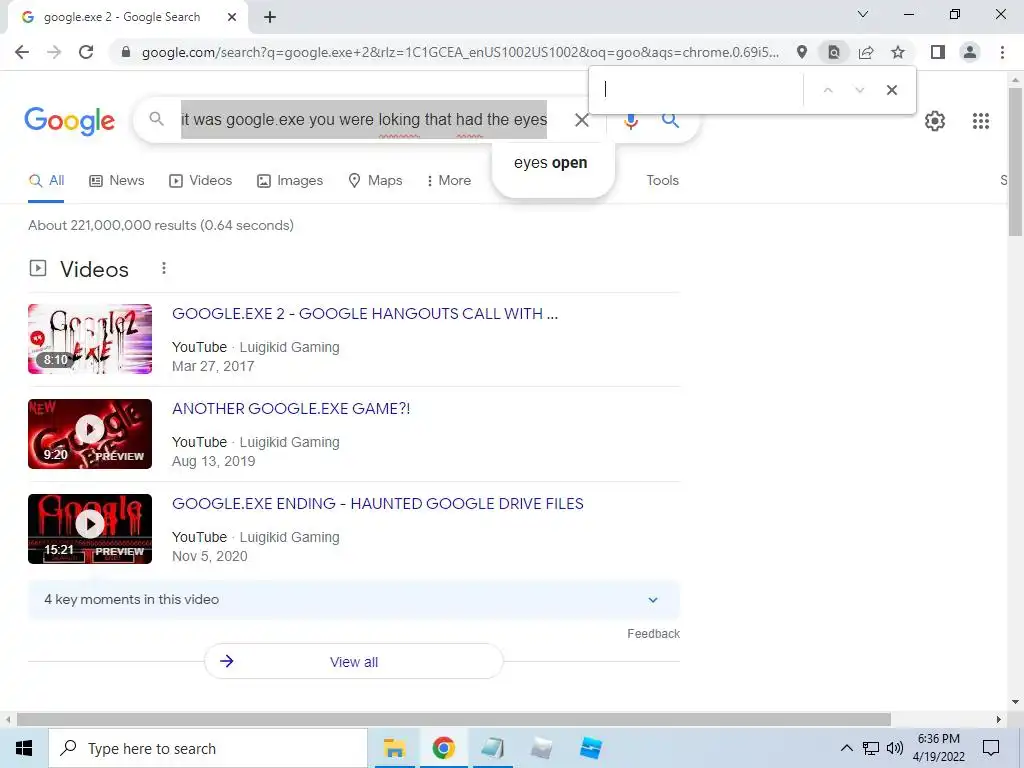Play the 9:20 video preview thumbnail
This screenshot has width=1024, height=768.
coord(90,434)
